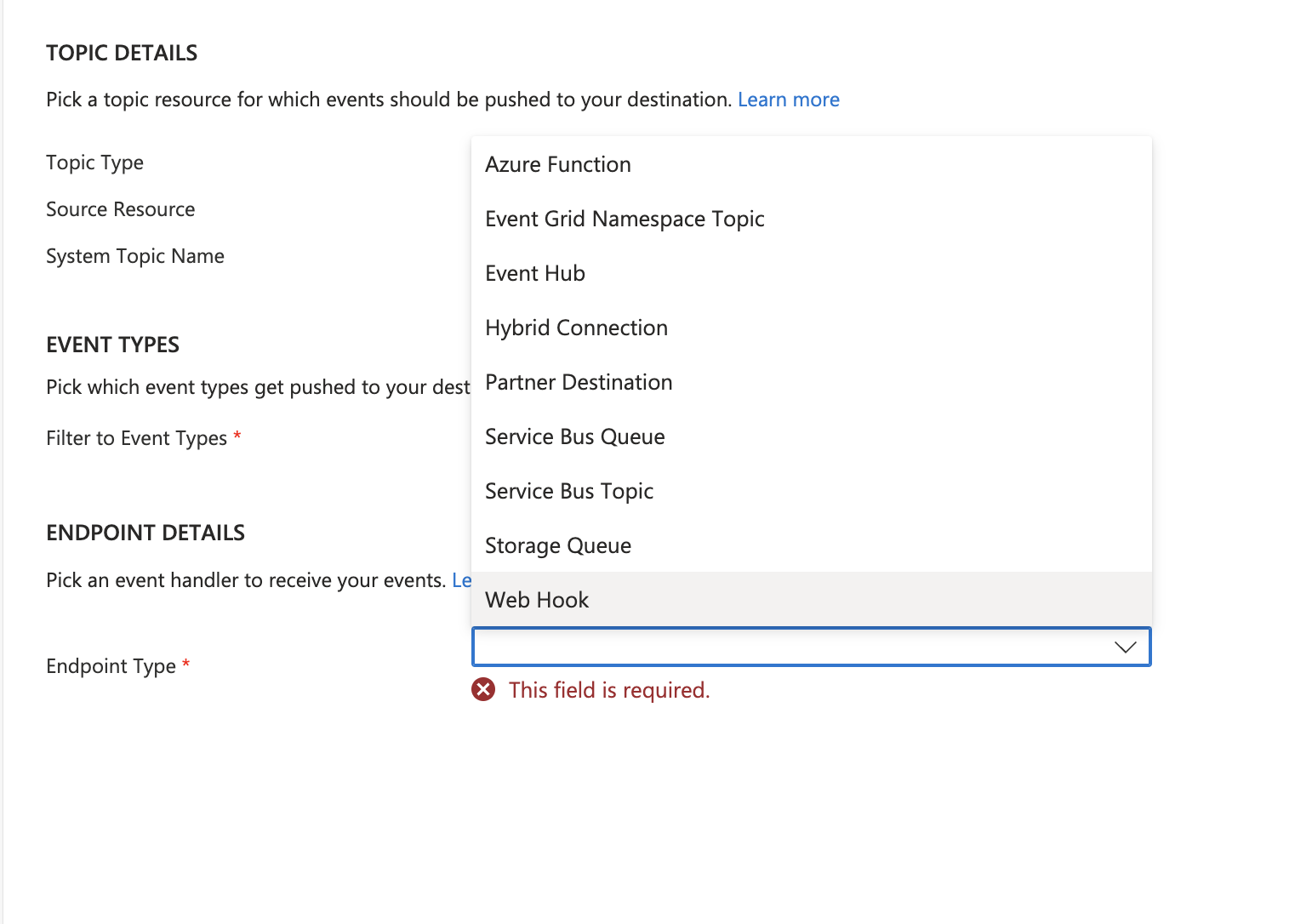
Task: Select Service Bus Queue option
Action: coord(575,436)
